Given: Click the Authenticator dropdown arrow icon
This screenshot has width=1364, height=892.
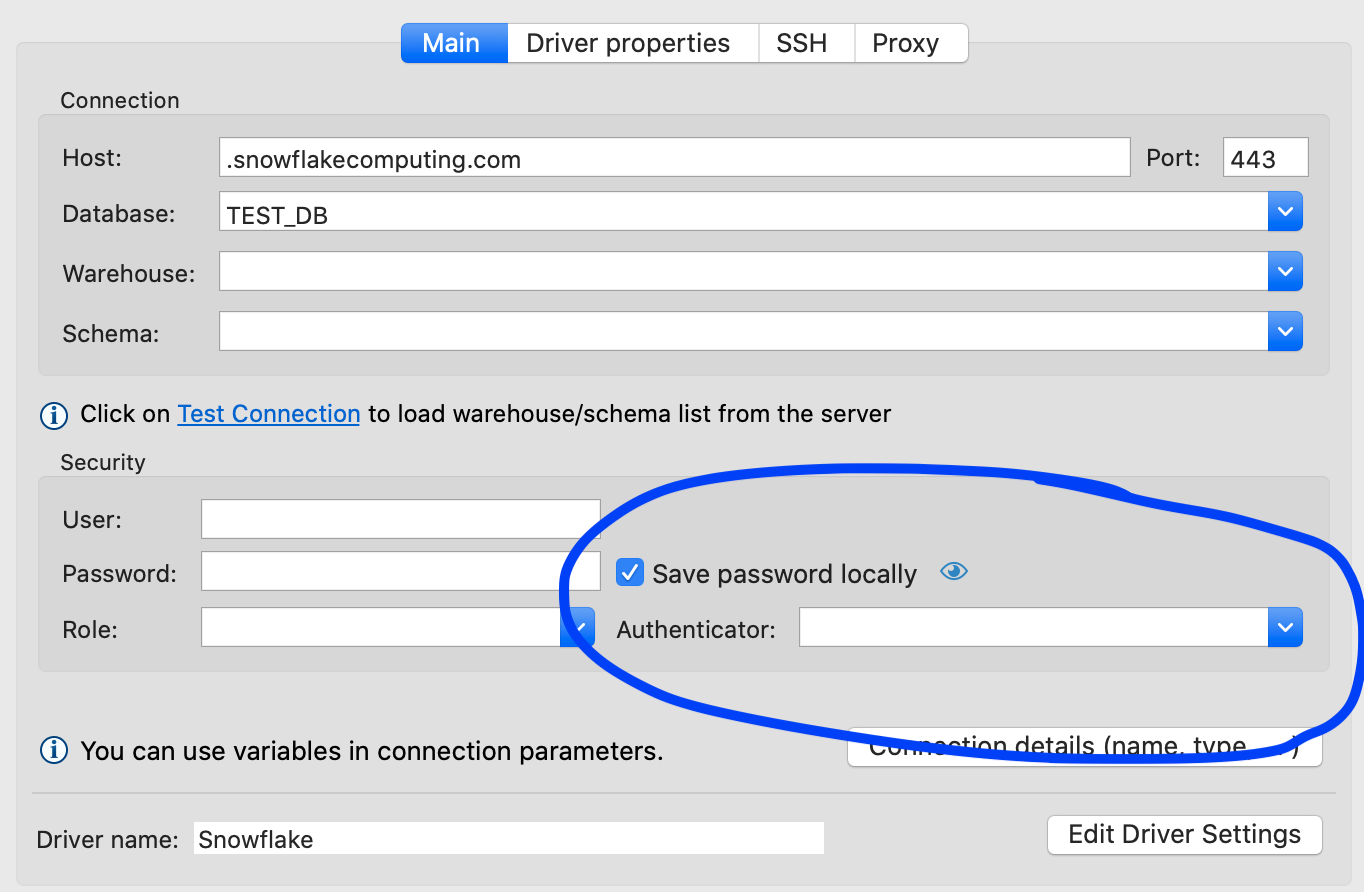Looking at the screenshot, I should point(1285,627).
